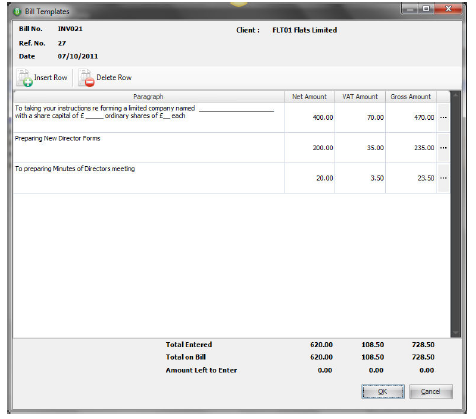Open ellipsis button for the 400.00 row
The height and width of the screenshot is (419, 476).
pos(443,117)
